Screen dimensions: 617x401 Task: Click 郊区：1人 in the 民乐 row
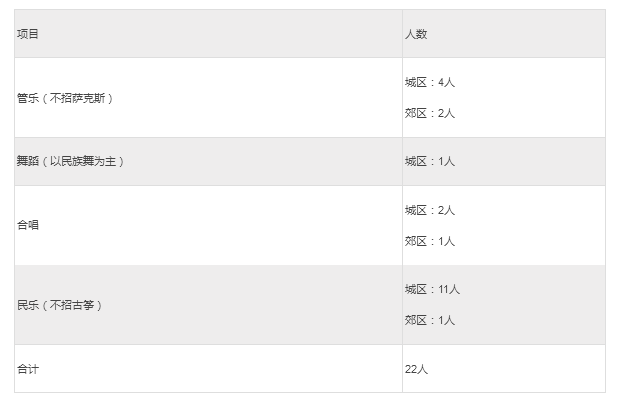pyautogui.click(x=430, y=320)
